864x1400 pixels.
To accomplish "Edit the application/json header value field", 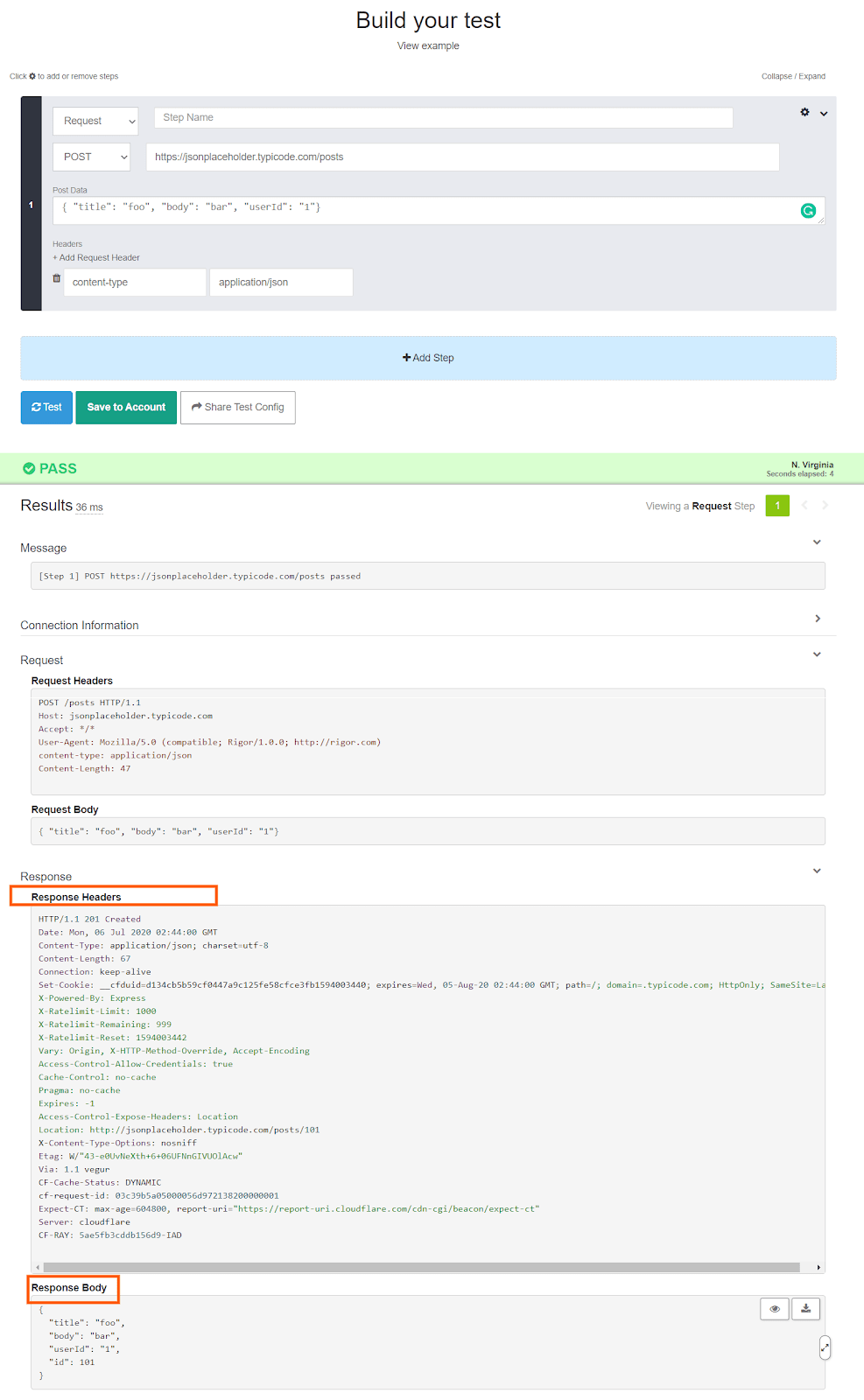I will (x=281, y=282).
